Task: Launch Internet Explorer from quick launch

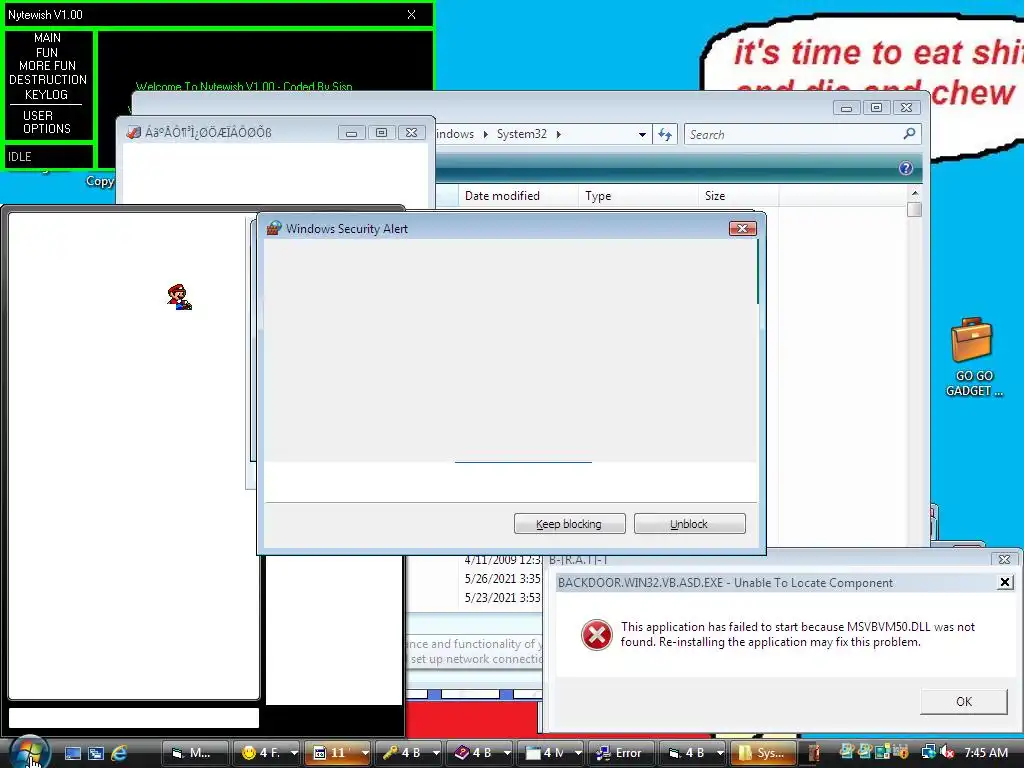Action: tap(119, 753)
